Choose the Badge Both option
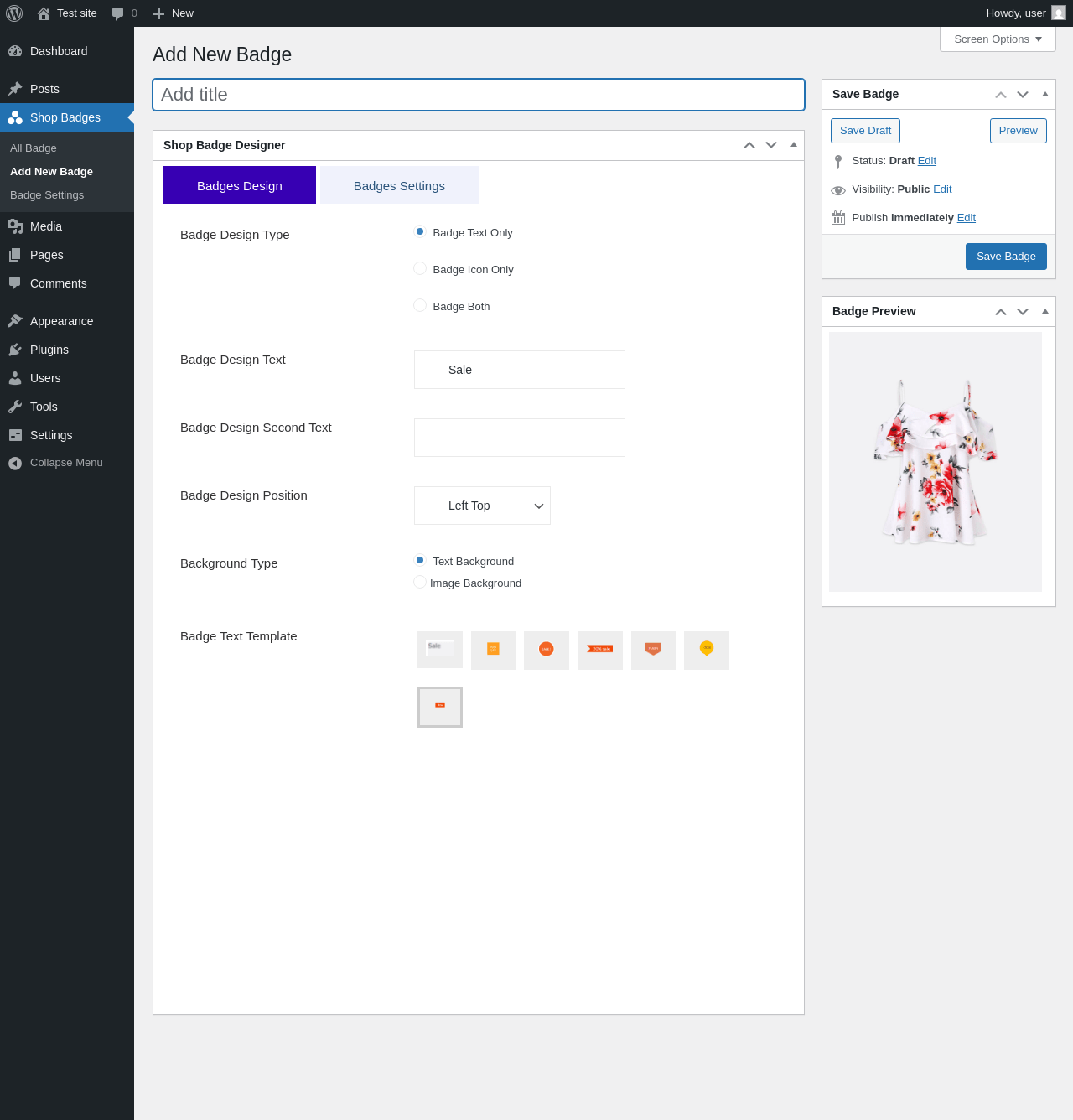The image size is (1073, 1120). (x=420, y=305)
